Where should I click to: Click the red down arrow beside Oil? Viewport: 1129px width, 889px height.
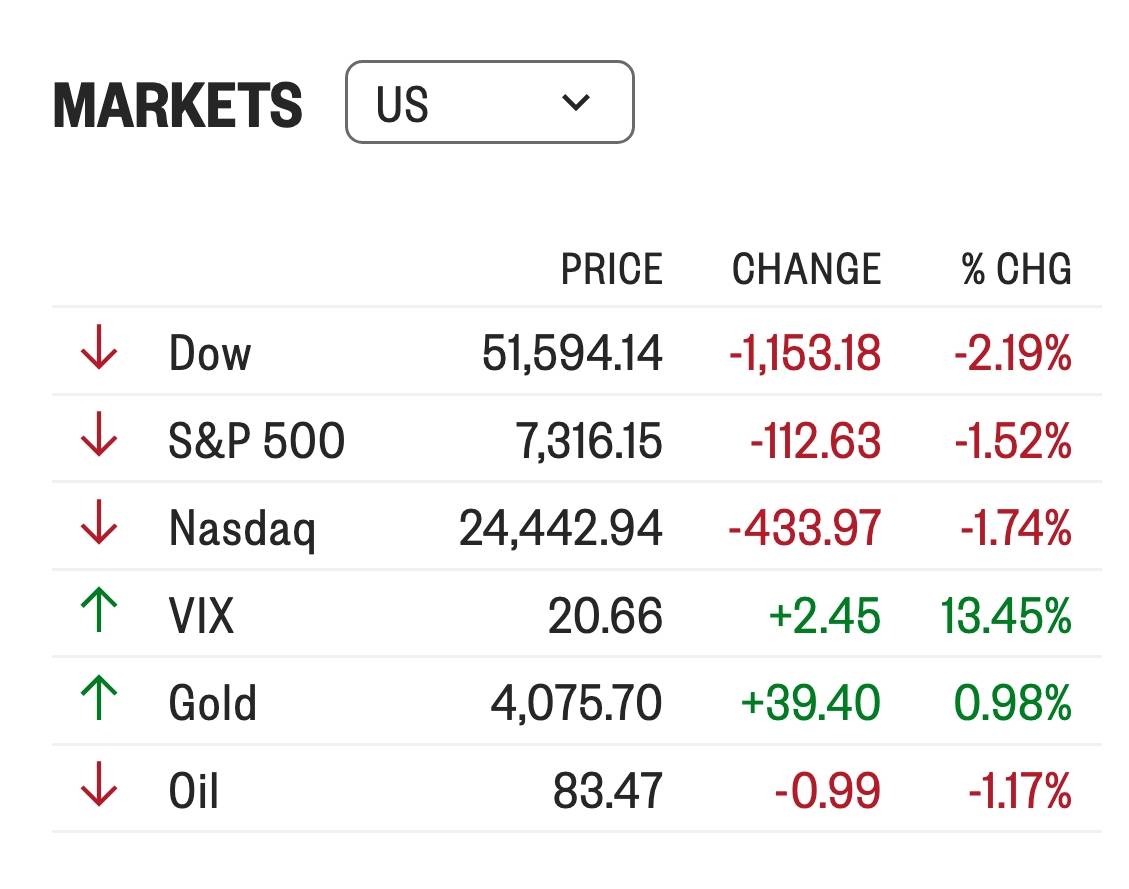[99, 785]
